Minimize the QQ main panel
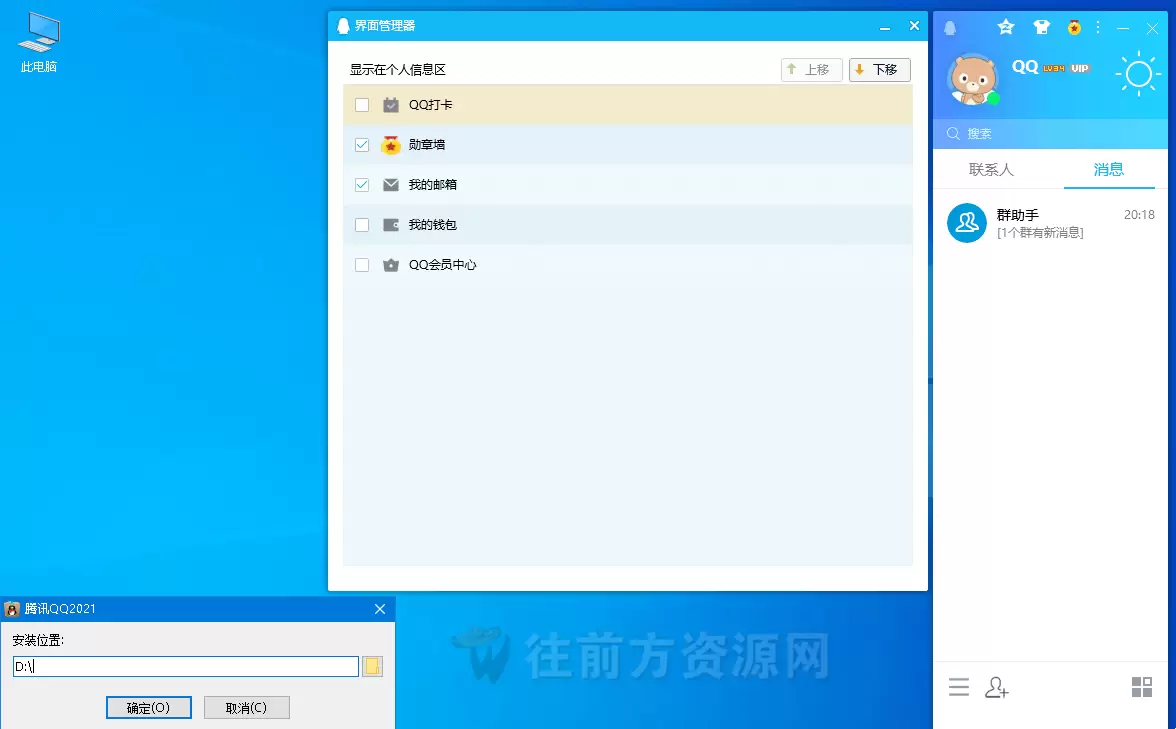The width and height of the screenshot is (1176, 729). pos(1123,28)
